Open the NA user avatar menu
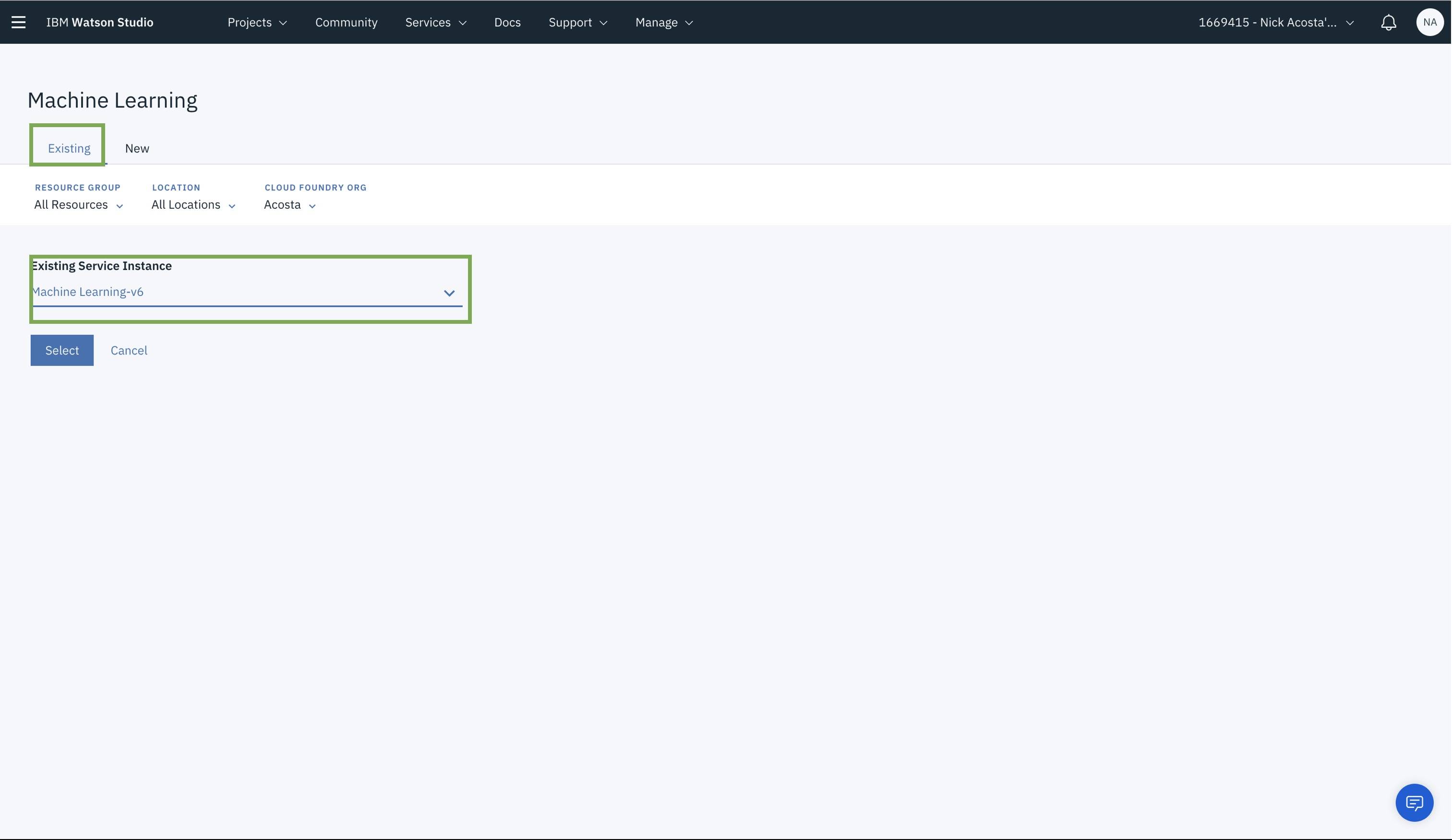 tap(1429, 22)
